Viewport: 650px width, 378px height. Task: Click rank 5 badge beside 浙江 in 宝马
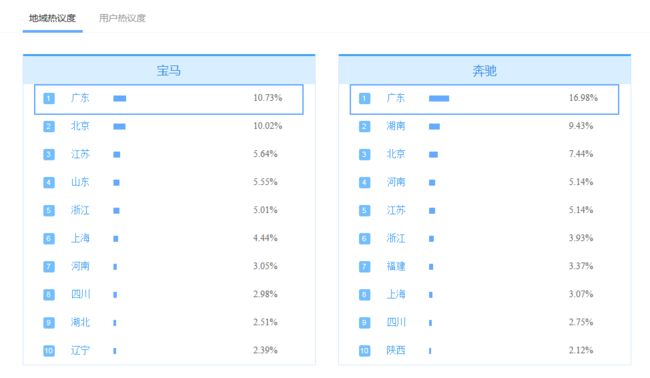pyautogui.click(x=49, y=211)
